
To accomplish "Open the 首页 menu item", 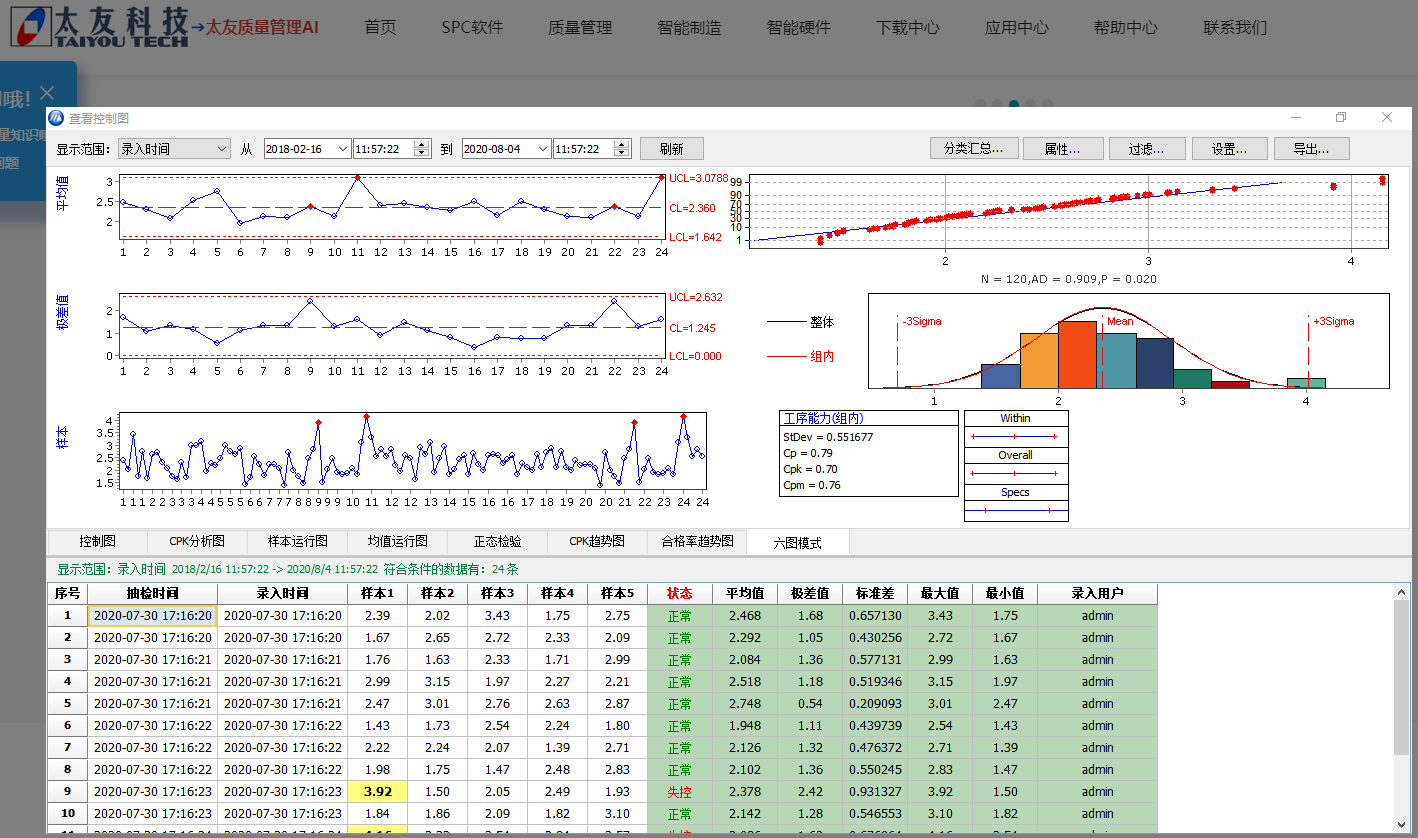I will tap(380, 27).
